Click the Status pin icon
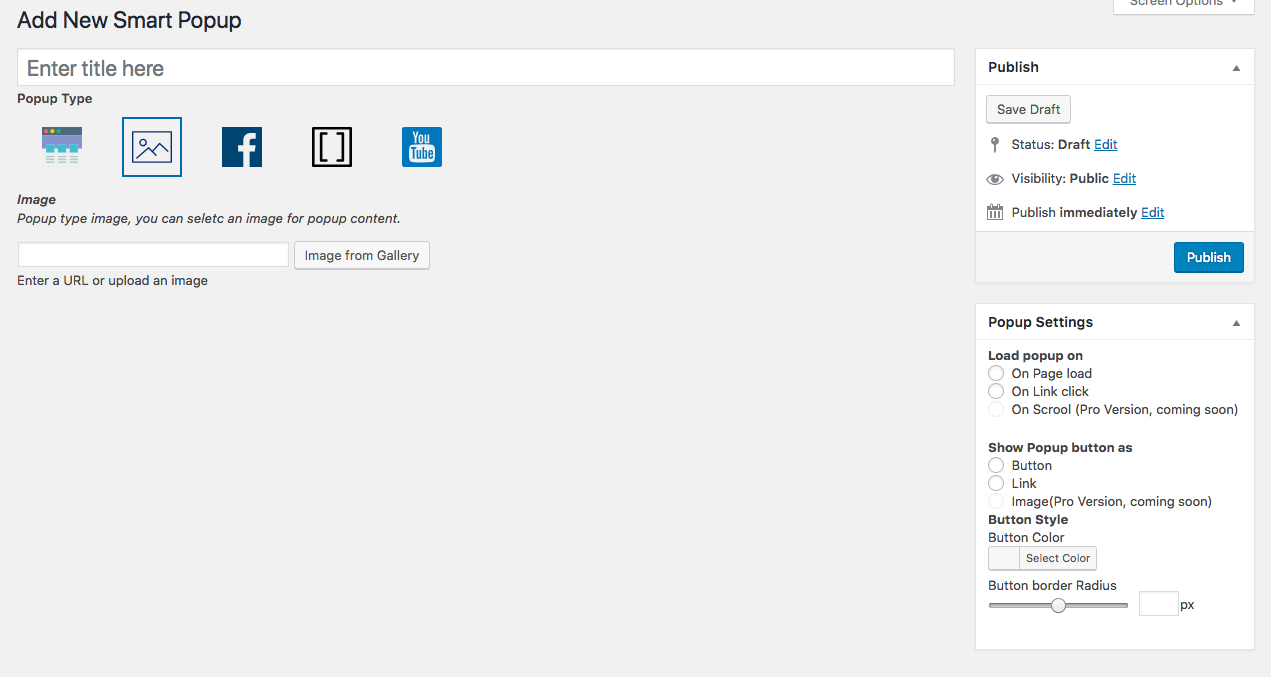Screen dimensions: 1271x677 [995, 145]
